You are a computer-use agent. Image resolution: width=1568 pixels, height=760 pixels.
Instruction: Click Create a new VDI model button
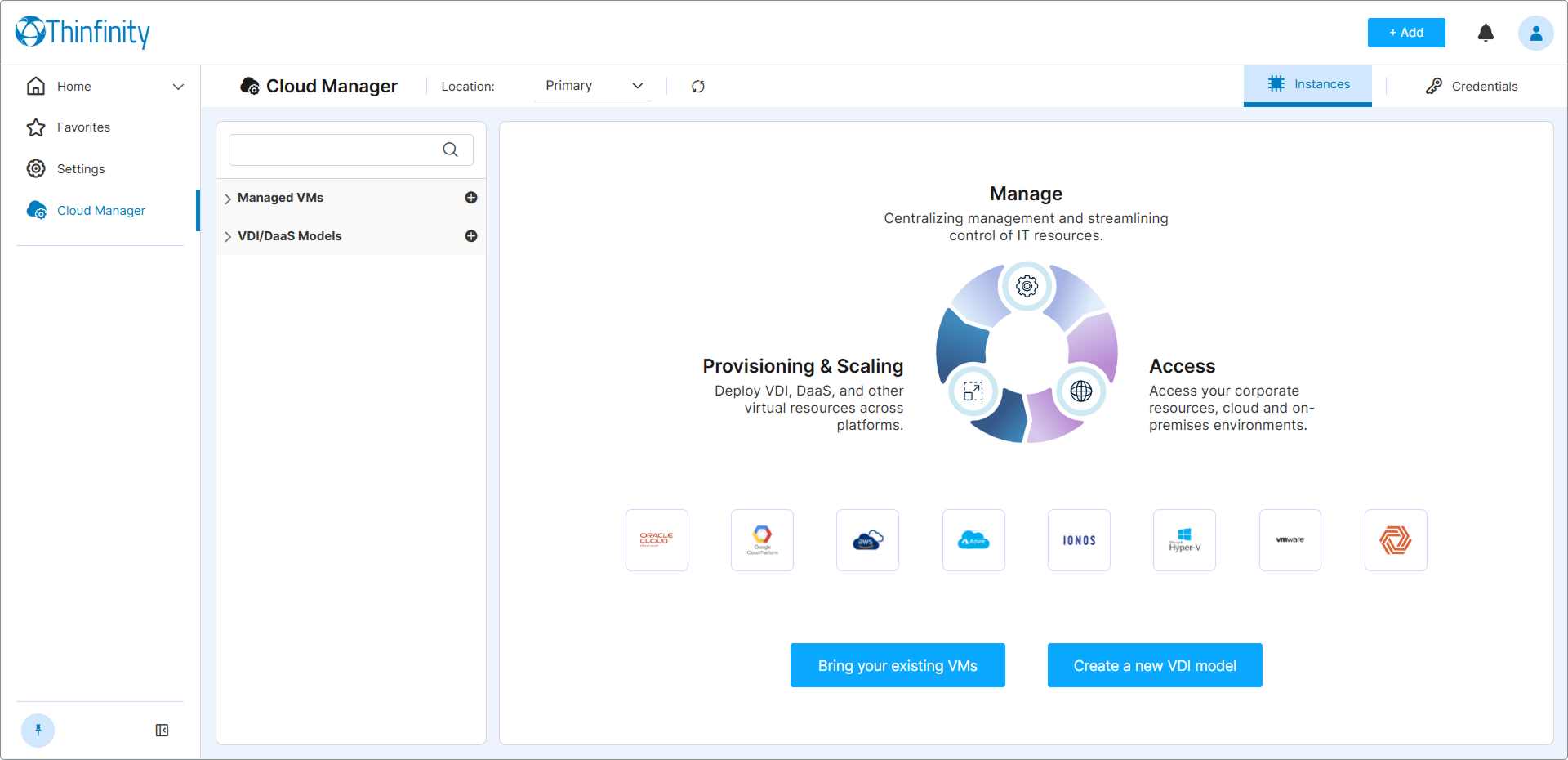click(x=1155, y=665)
